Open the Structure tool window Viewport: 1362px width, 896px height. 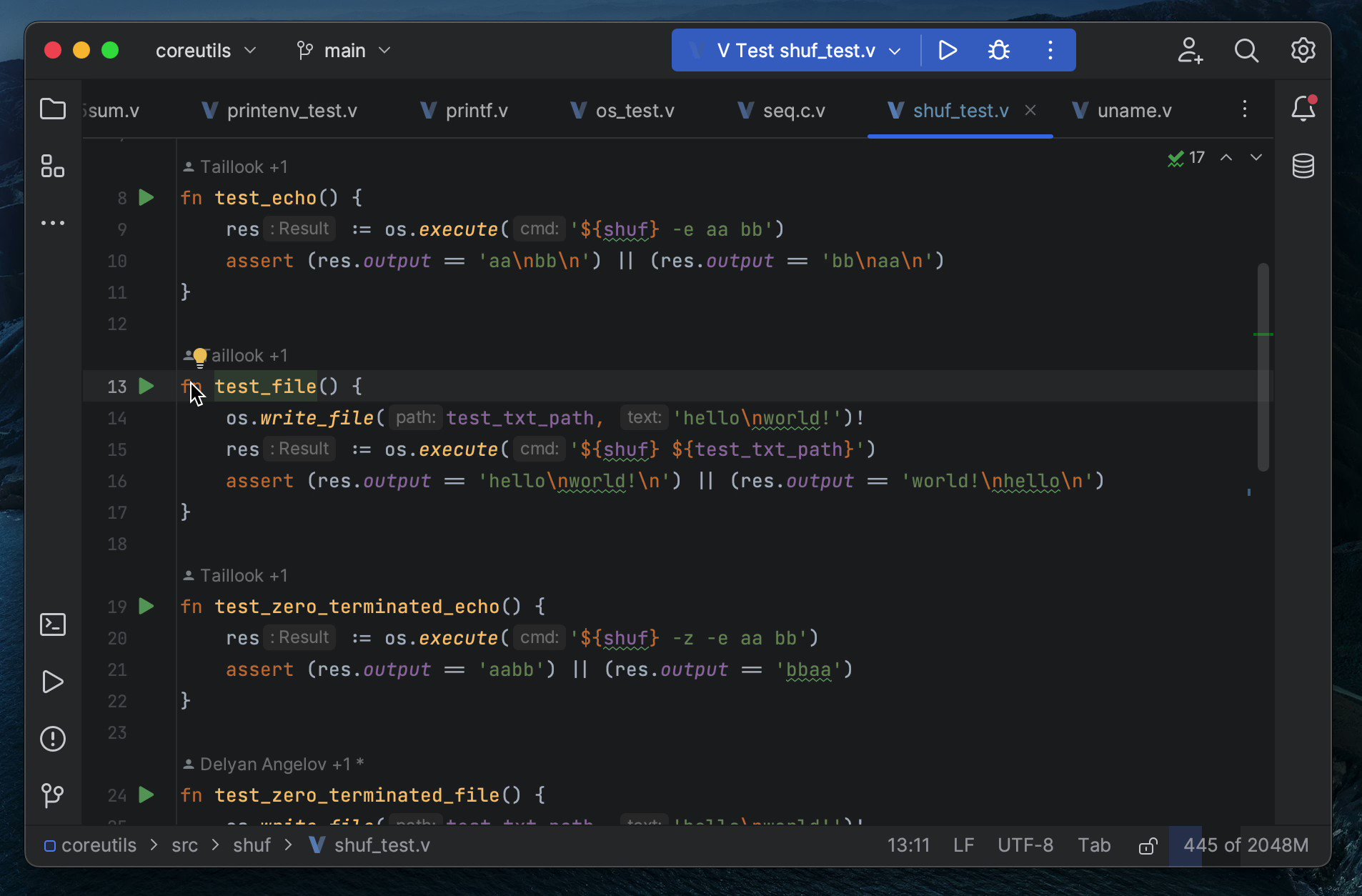[52, 166]
